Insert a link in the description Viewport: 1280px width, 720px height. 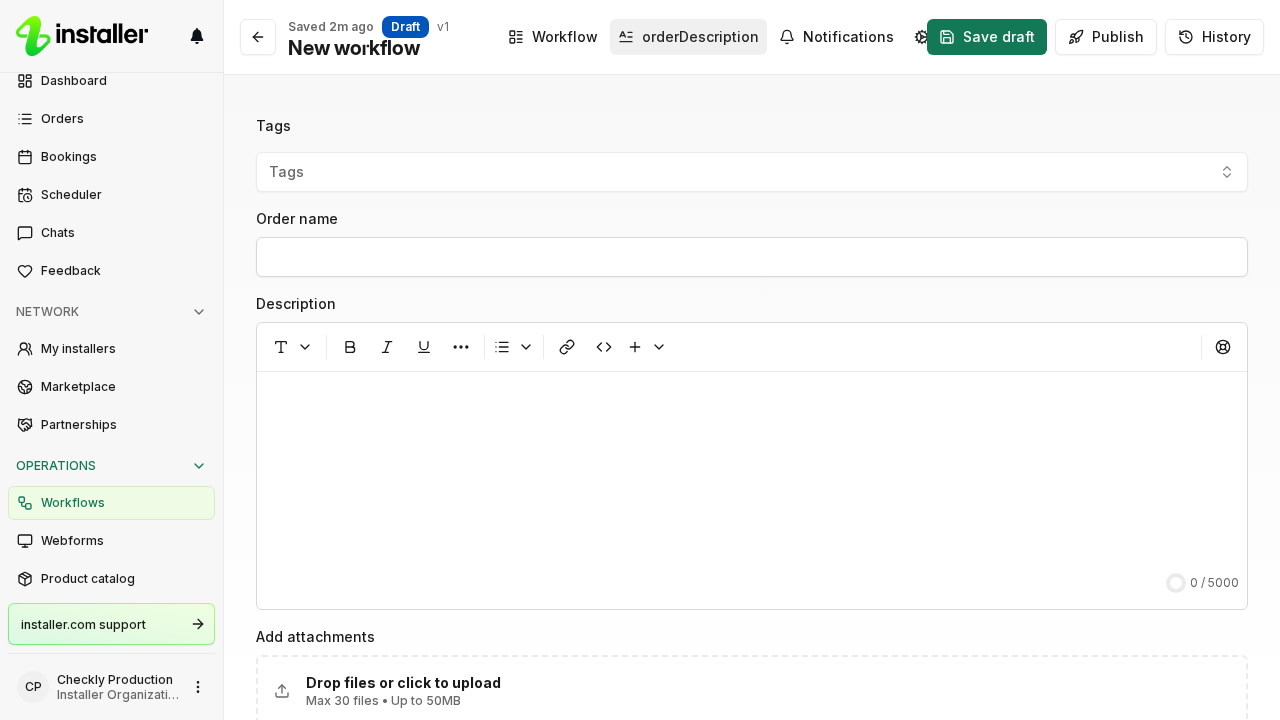(x=567, y=347)
